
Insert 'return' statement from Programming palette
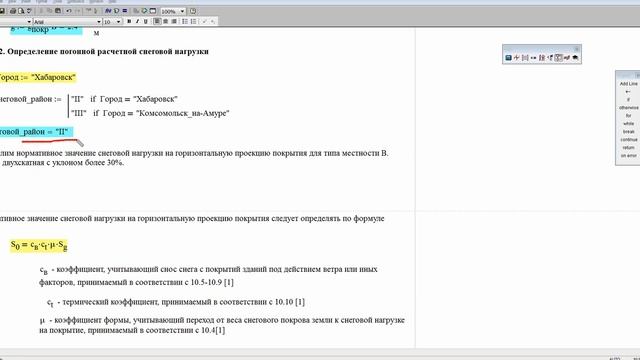[x=629, y=148]
